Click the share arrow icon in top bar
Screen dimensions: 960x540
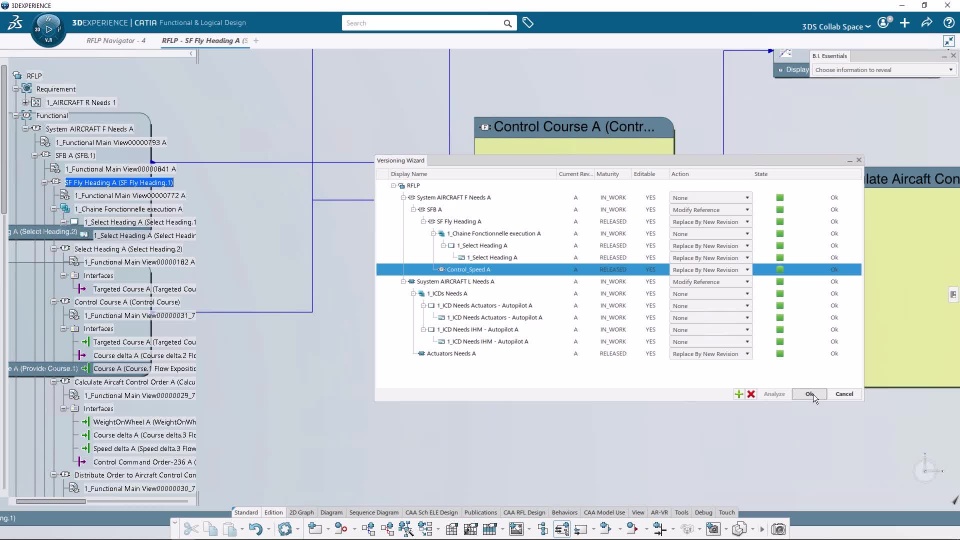pos(927,23)
